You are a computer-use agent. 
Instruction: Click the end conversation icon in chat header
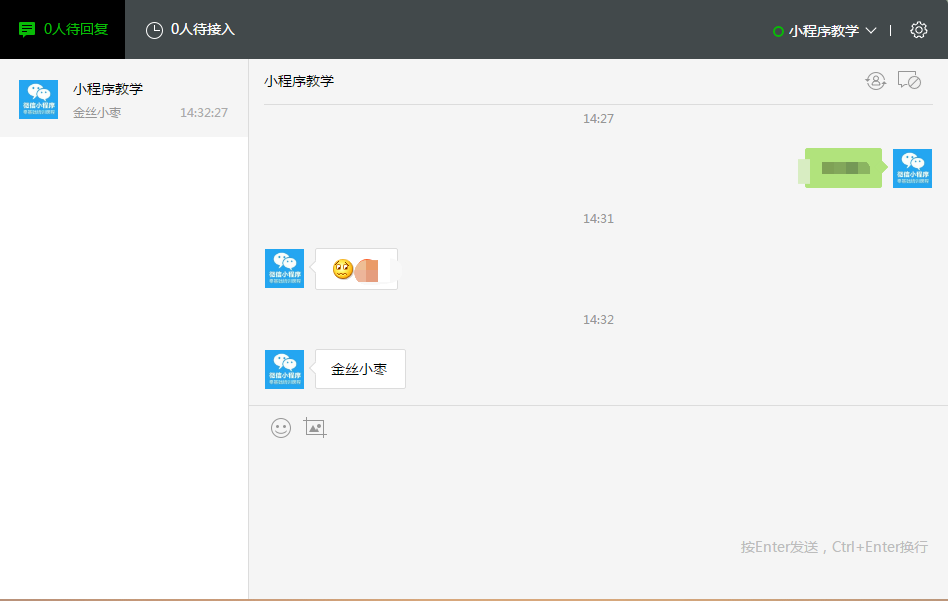(x=909, y=81)
